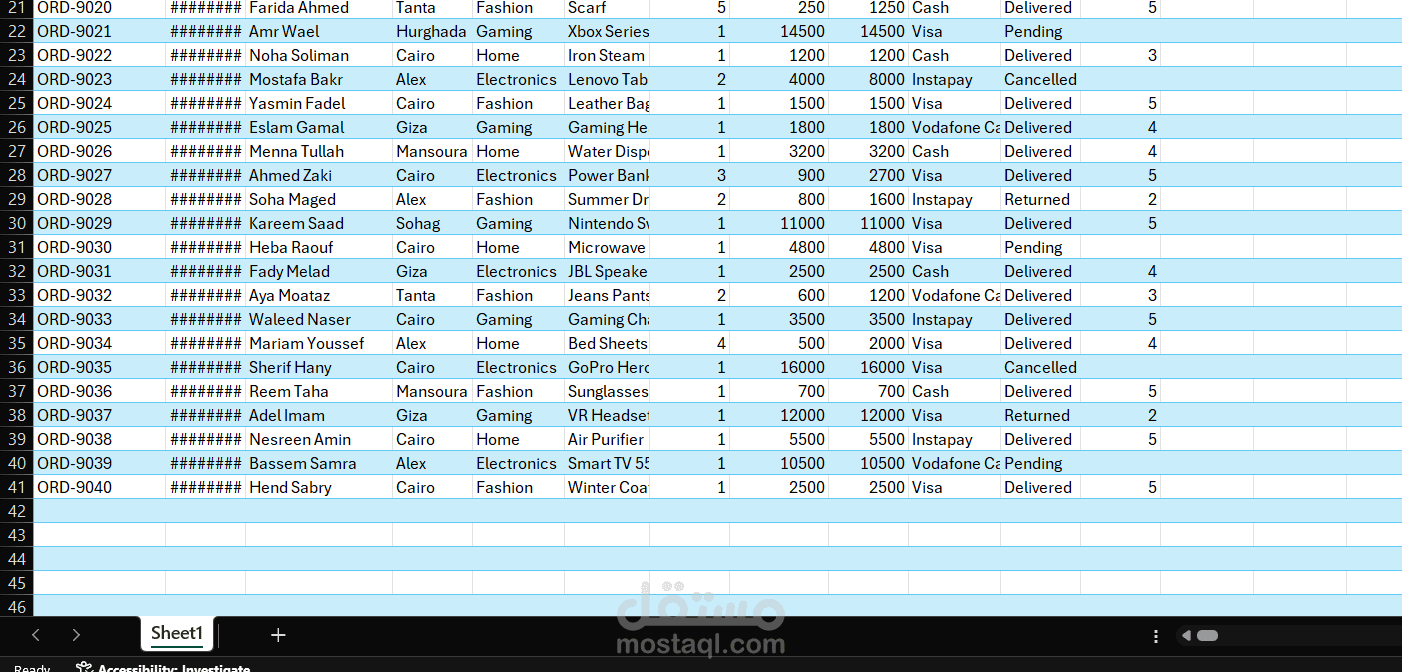Add a new sheet with the plus icon

tap(278, 635)
